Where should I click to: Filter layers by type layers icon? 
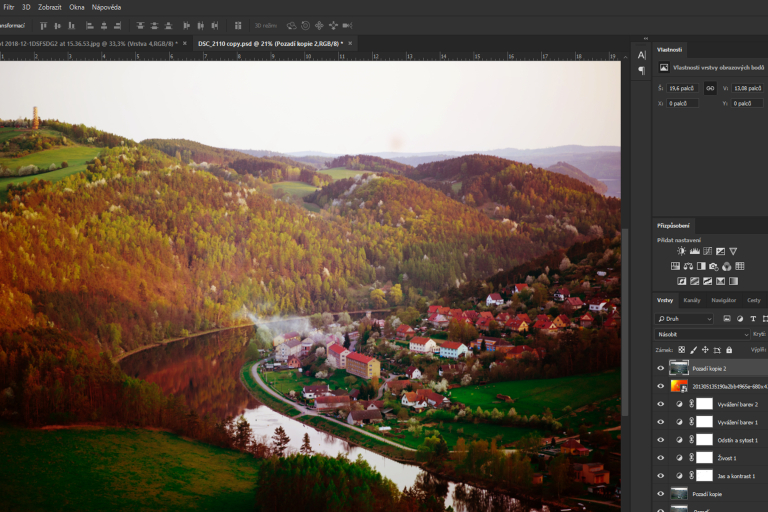[x=750, y=319]
